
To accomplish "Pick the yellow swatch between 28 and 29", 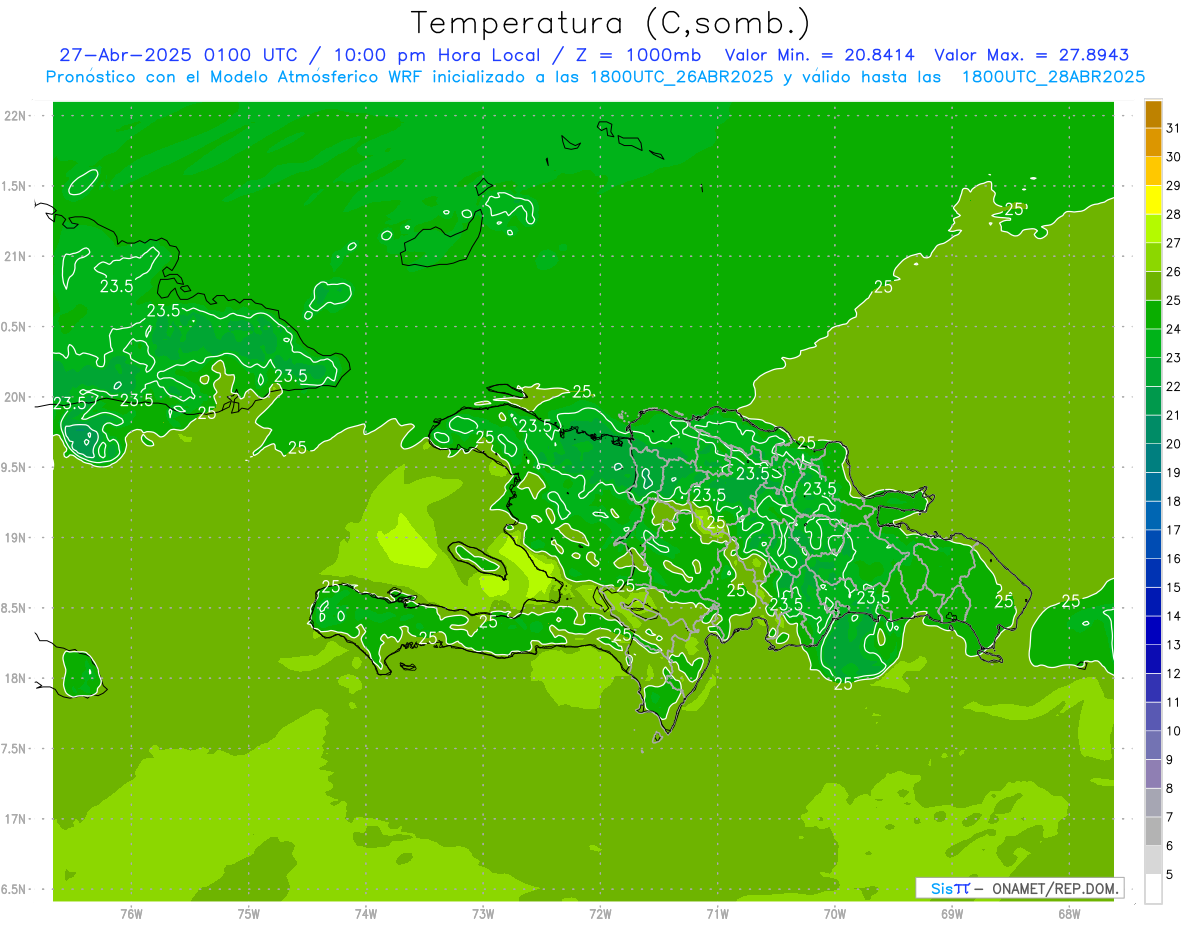I will pyautogui.click(x=1153, y=200).
